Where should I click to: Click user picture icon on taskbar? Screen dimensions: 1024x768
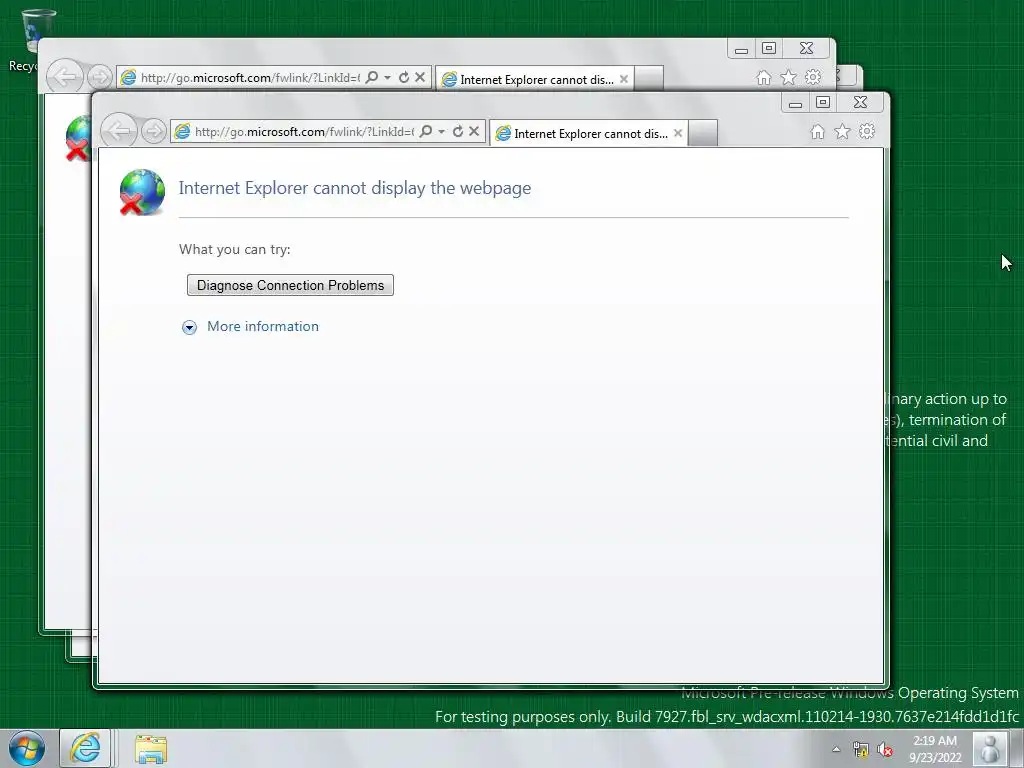pos(990,748)
